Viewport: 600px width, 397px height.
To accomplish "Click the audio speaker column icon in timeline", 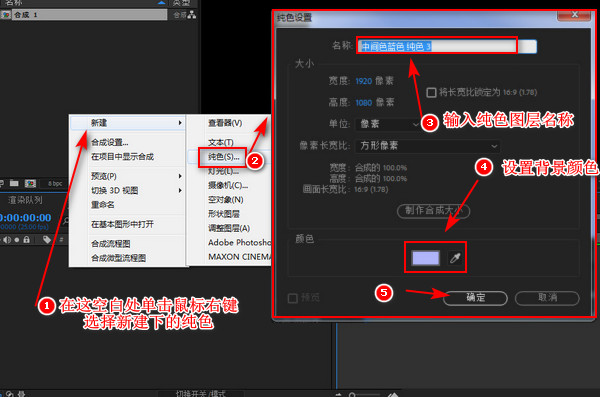I will pyautogui.click(x=7, y=240).
